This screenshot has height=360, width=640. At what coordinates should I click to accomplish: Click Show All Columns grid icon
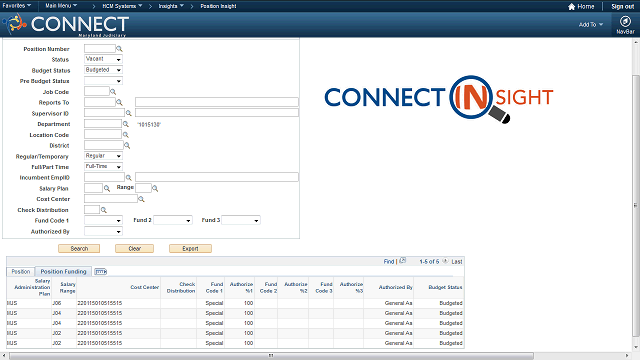click(x=100, y=271)
